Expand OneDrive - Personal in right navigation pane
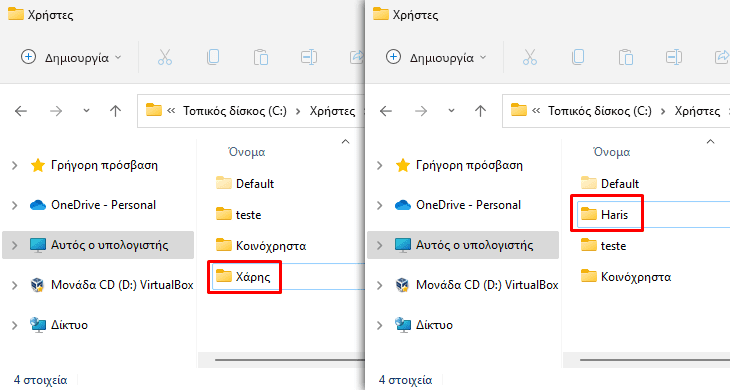 pos(379,205)
